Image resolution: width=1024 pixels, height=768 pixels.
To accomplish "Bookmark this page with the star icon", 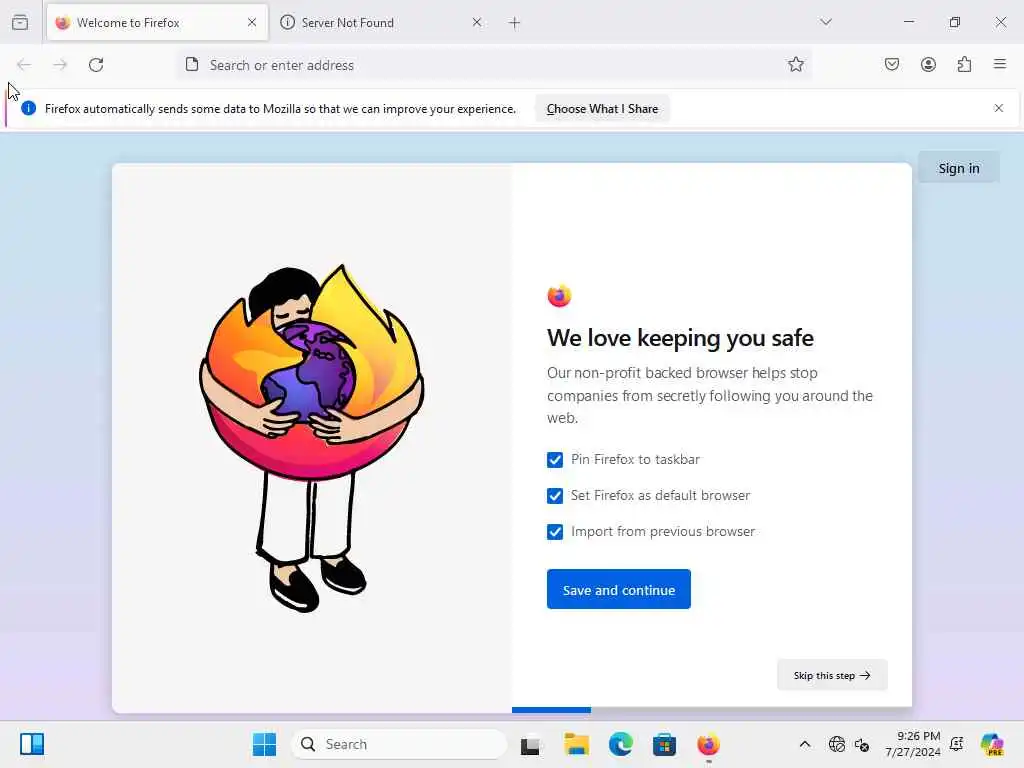I will point(795,64).
